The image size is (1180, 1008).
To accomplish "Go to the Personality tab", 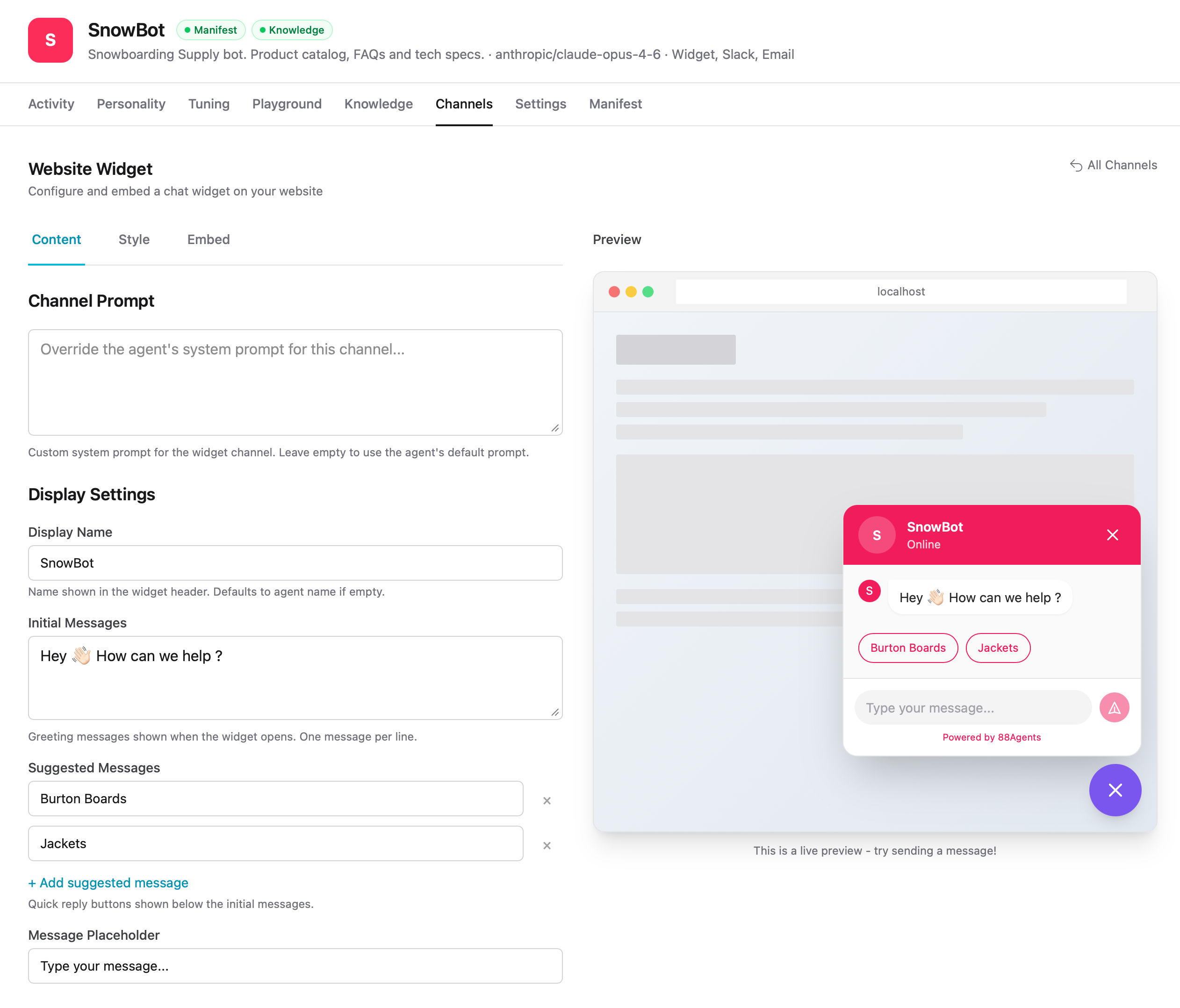I will tap(131, 104).
